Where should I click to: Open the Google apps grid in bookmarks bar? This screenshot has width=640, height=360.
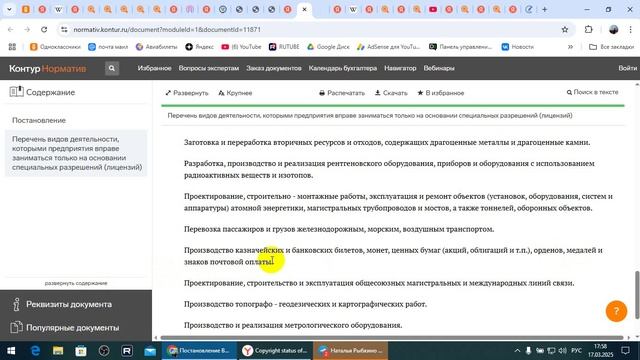pyautogui.click(x=12, y=47)
